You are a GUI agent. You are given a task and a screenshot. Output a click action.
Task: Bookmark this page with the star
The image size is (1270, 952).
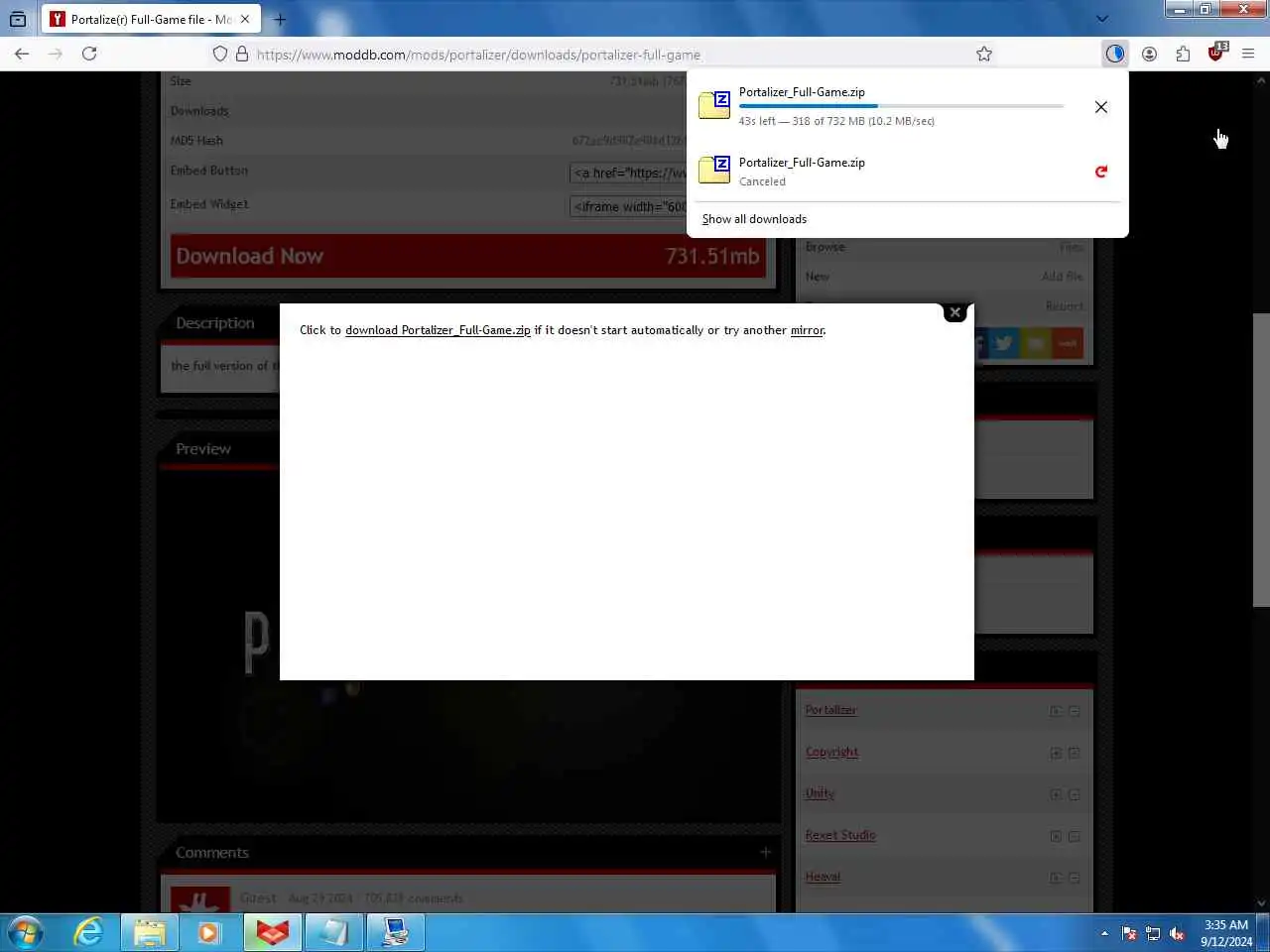point(984,54)
